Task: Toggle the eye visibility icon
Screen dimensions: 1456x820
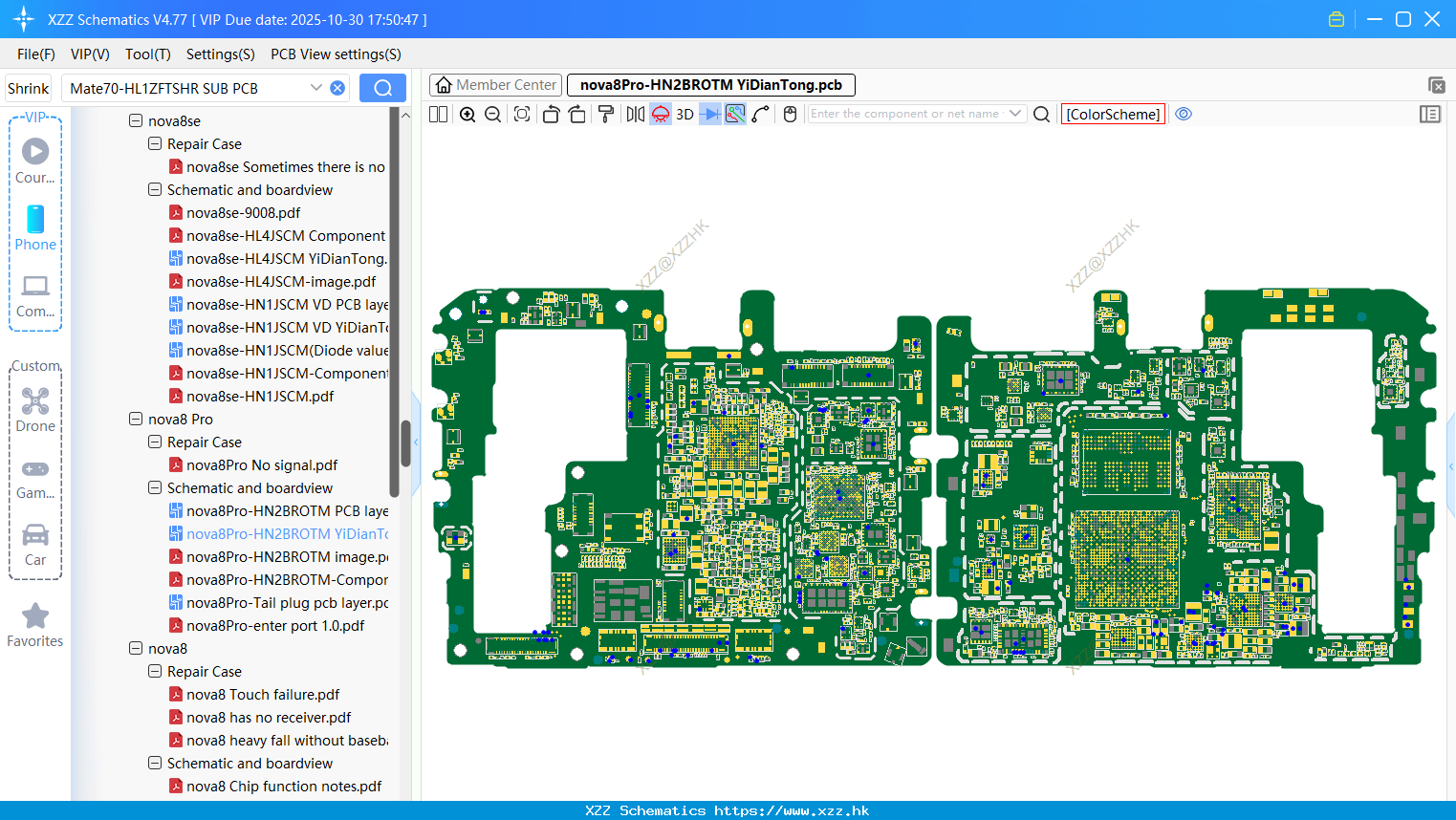Action: pos(1184,114)
